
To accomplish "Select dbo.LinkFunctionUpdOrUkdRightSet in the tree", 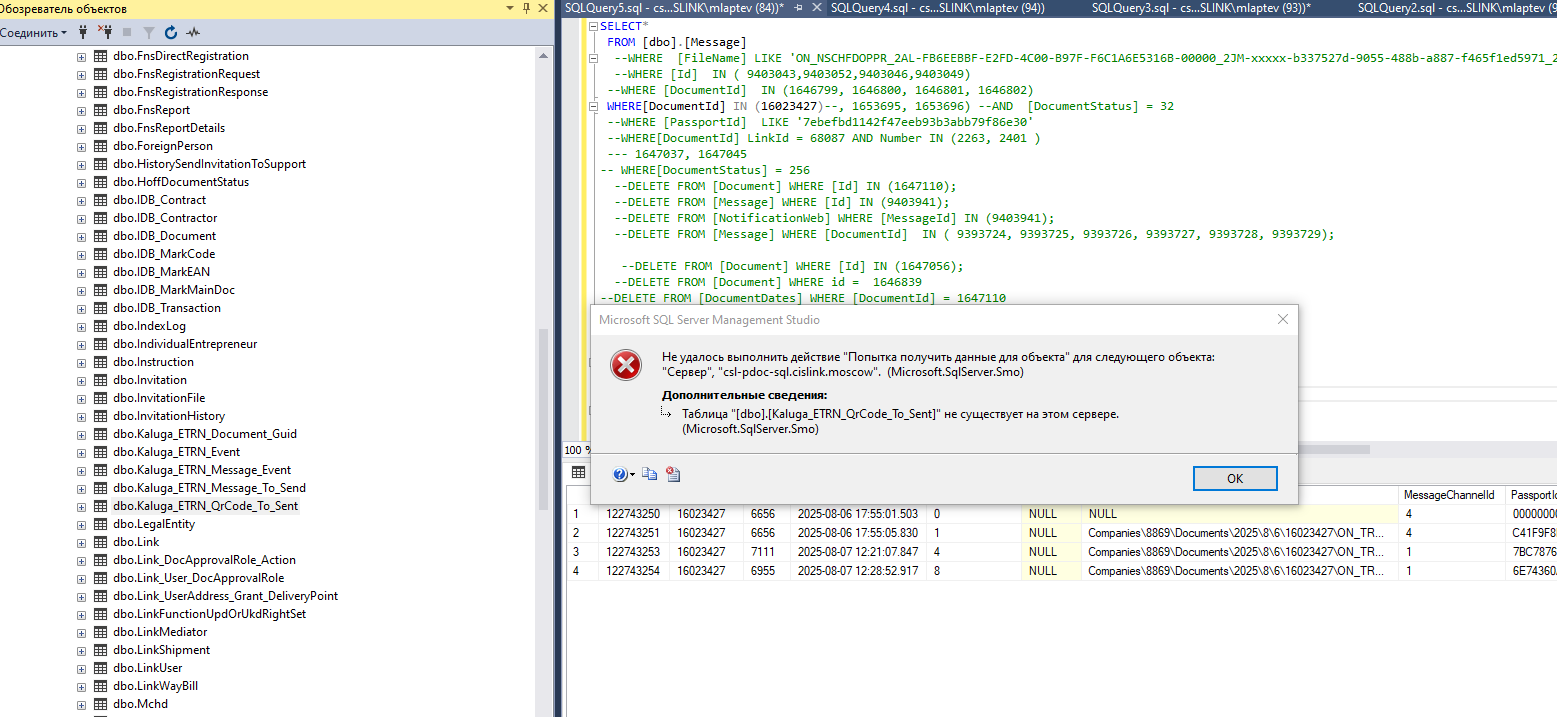I will click(209, 614).
